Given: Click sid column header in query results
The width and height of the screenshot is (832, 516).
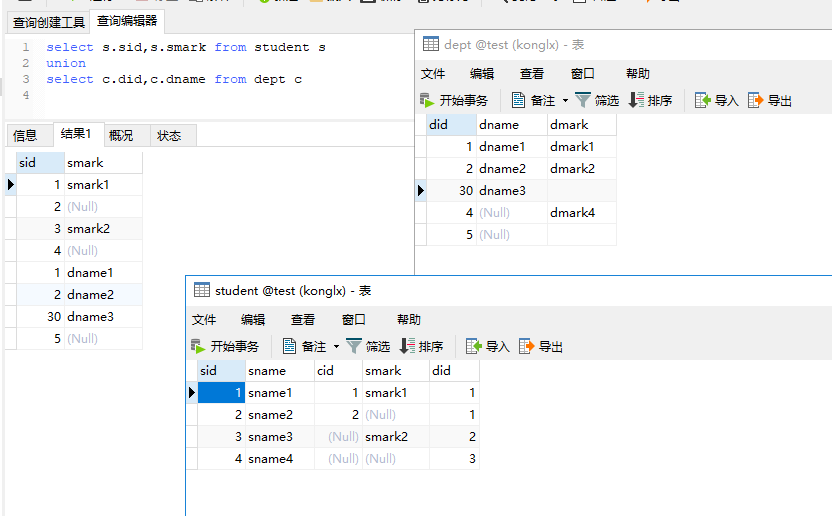Looking at the screenshot, I should [x=40, y=162].
